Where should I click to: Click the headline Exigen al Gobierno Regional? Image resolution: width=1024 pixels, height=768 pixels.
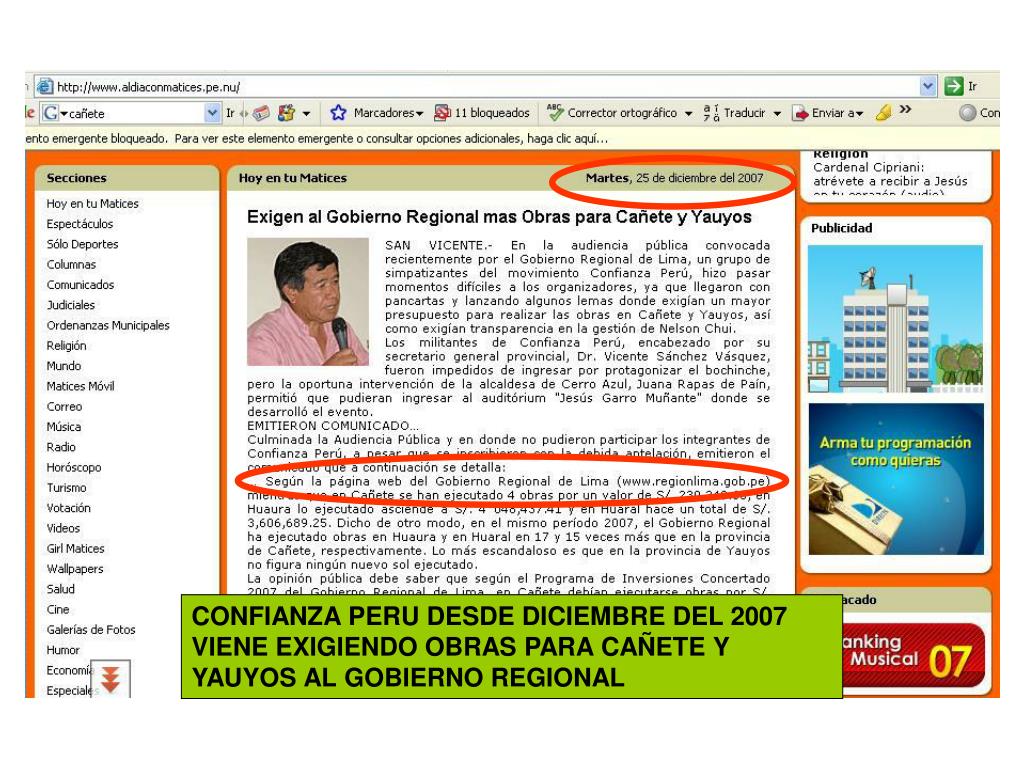[499, 217]
